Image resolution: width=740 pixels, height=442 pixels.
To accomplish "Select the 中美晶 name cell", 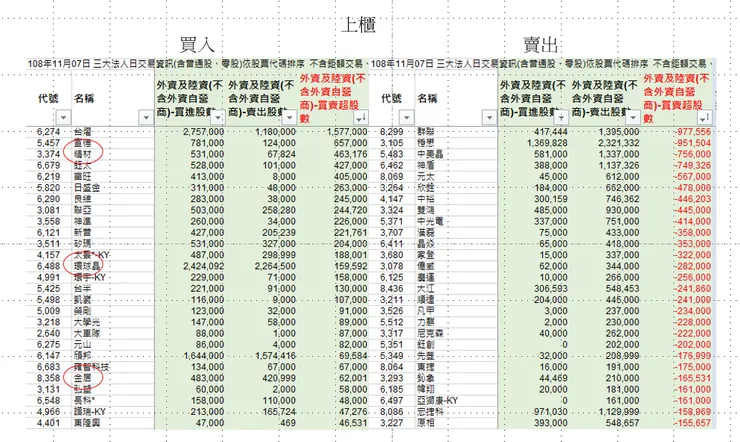I will (x=430, y=154).
